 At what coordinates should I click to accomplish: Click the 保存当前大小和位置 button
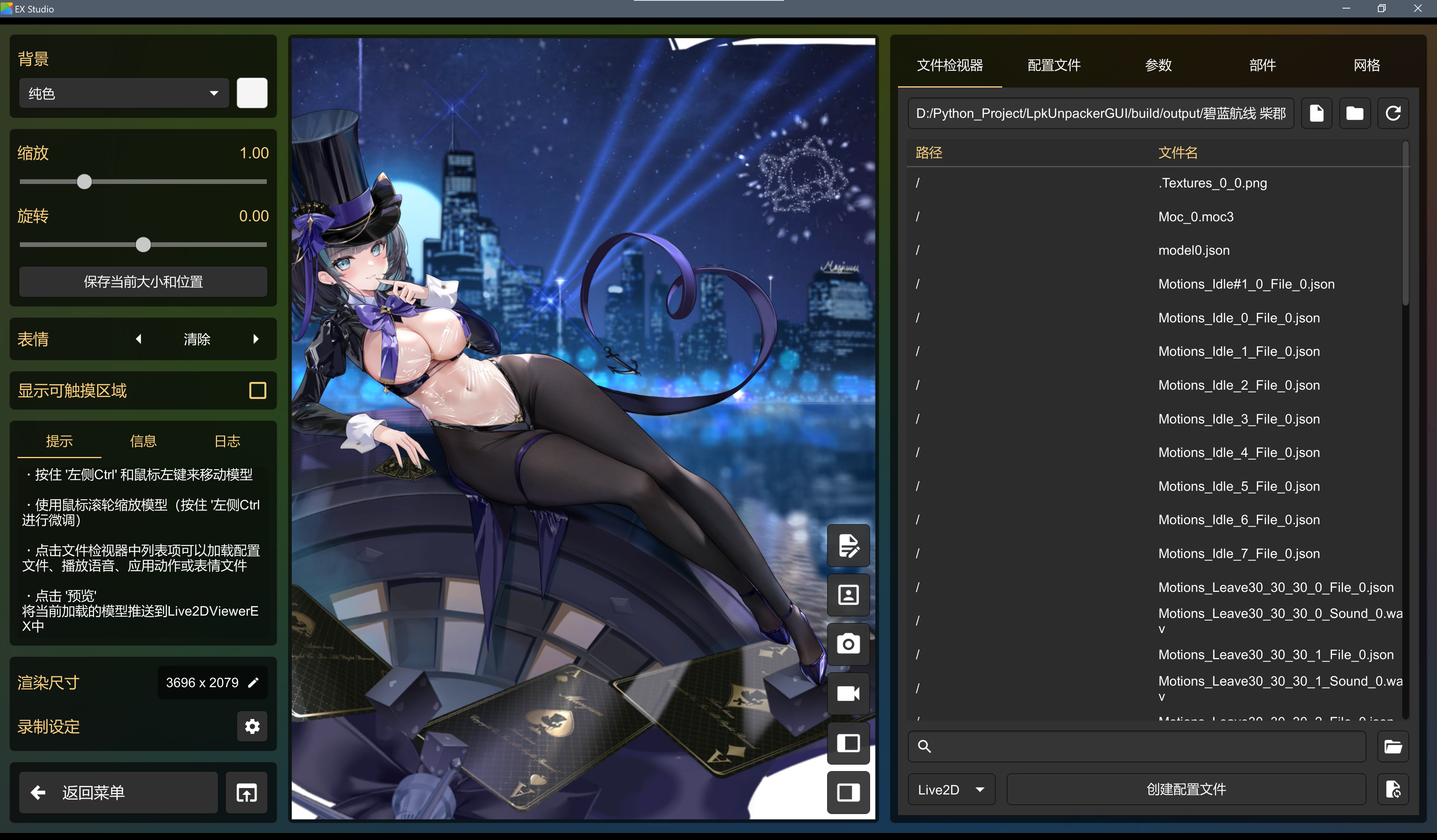coord(143,282)
